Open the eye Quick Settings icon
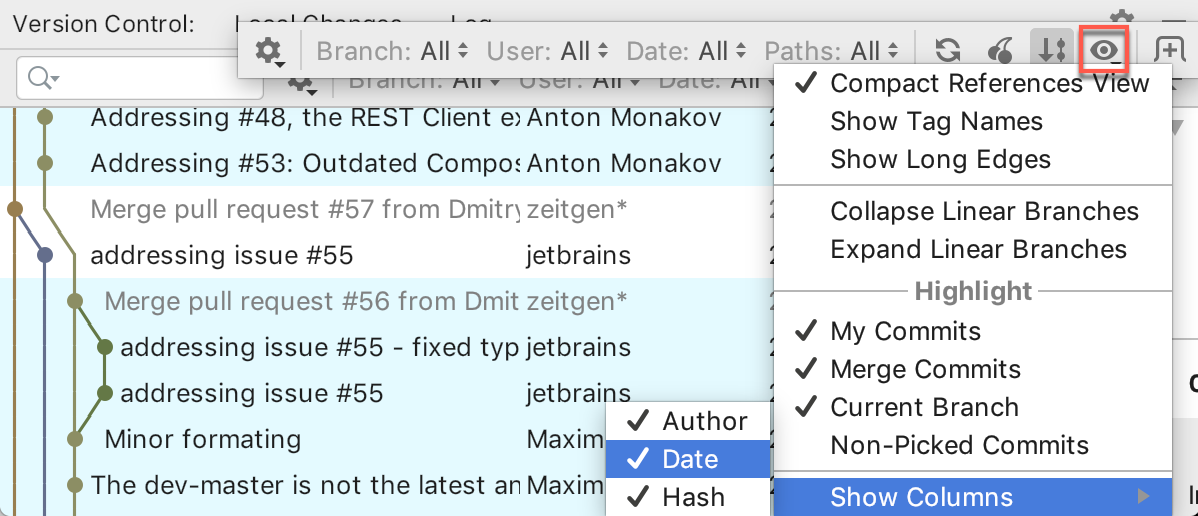 tap(1104, 51)
